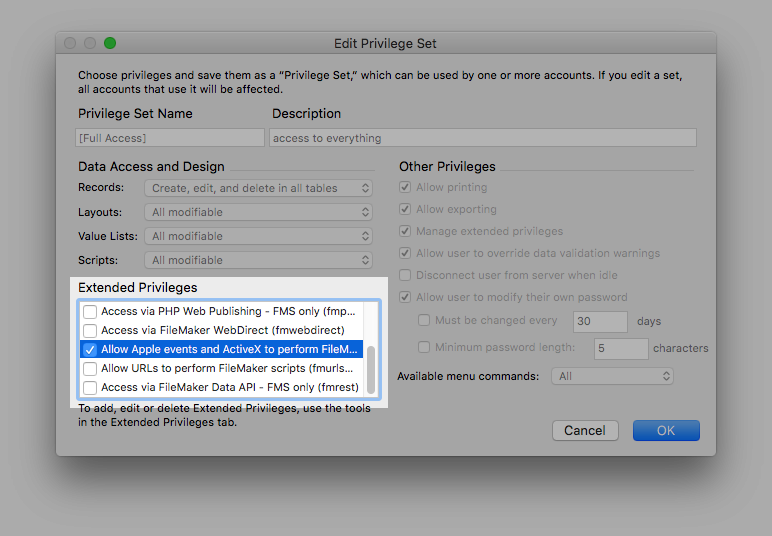
Task: Select 'Allow URLs to perform FileMaker scripts' row
Action: 223,369
